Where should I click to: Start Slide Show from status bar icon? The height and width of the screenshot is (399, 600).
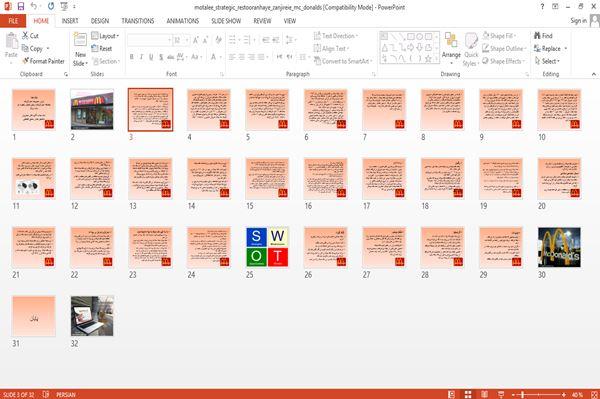[501, 394]
